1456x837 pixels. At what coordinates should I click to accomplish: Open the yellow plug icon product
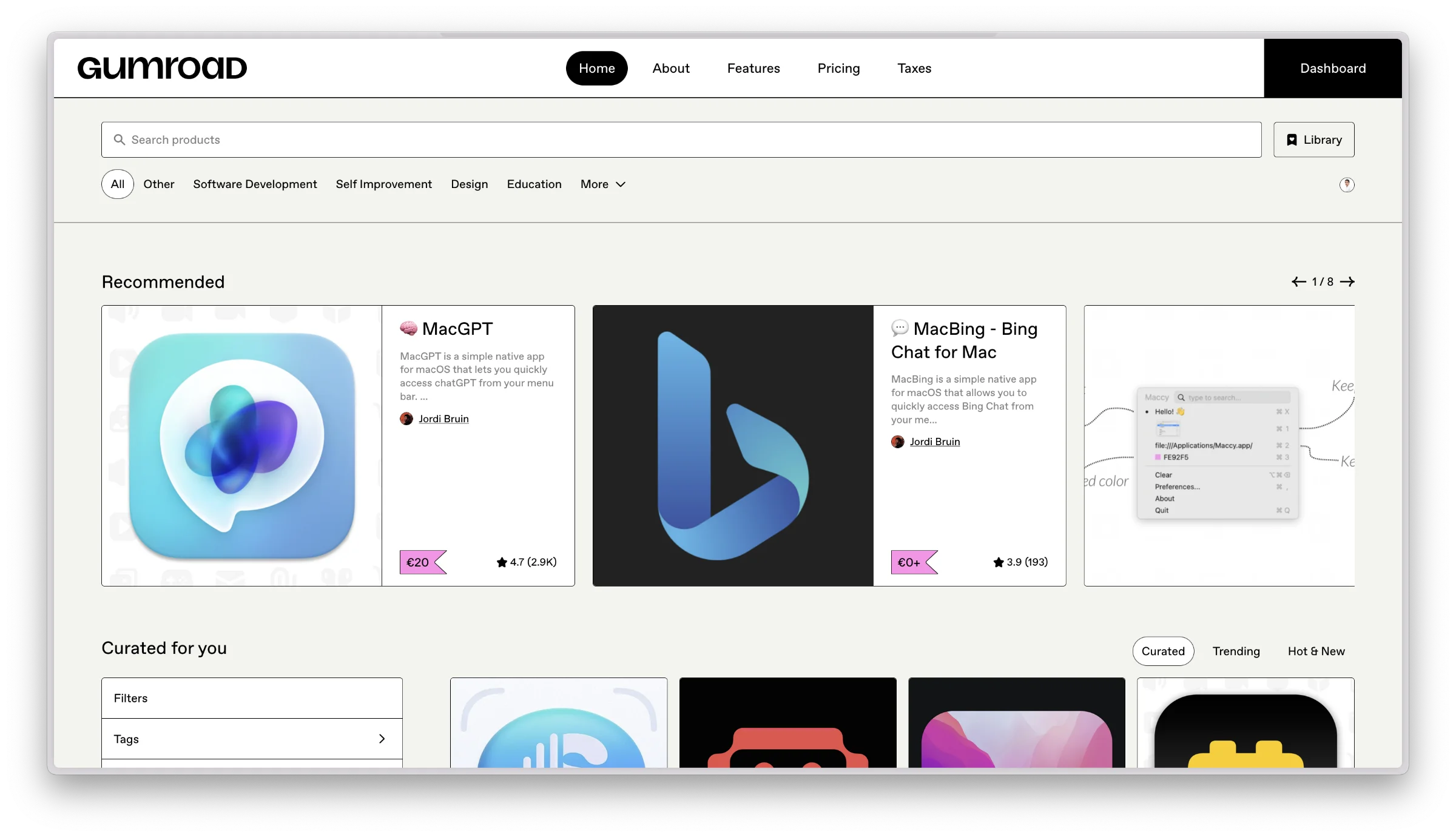[x=1245, y=723]
